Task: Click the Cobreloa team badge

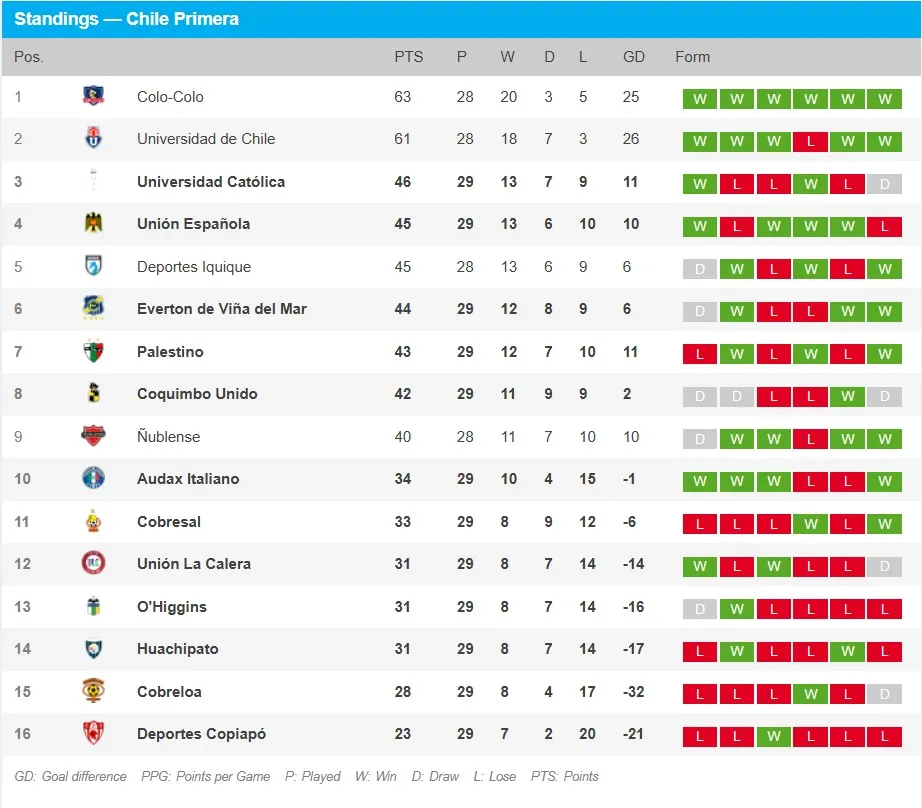Action: [x=93, y=692]
